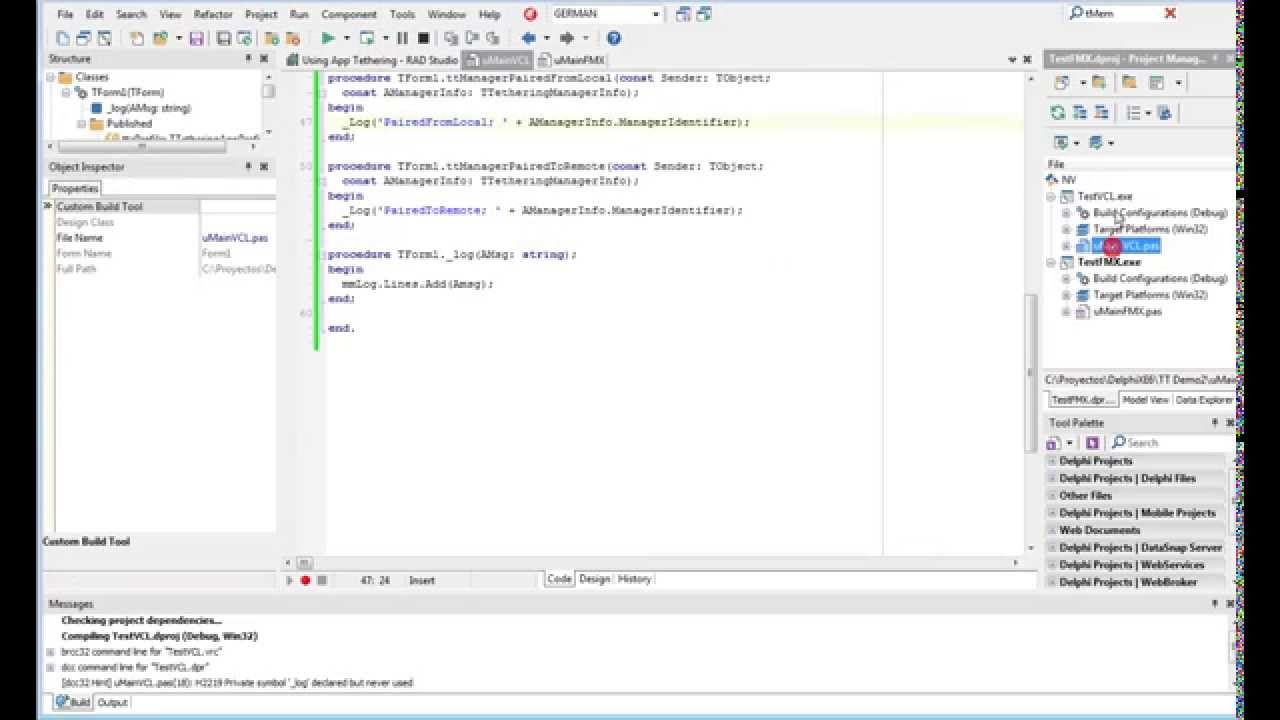Collapse the Classes node in Structure
Viewport: 1280px width, 720px height.
pos(51,77)
